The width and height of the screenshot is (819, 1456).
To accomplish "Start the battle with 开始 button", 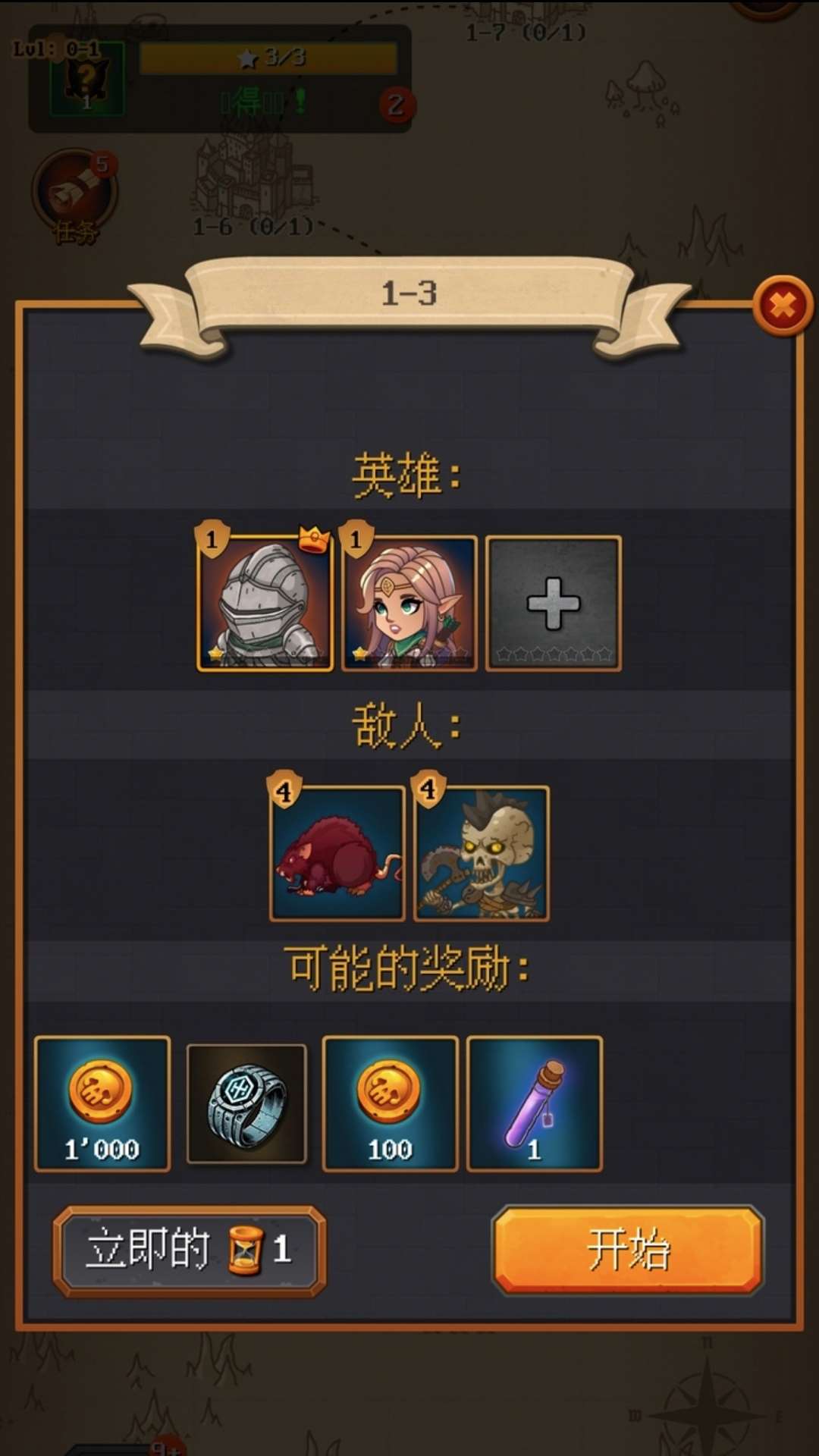I will (x=628, y=1249).
